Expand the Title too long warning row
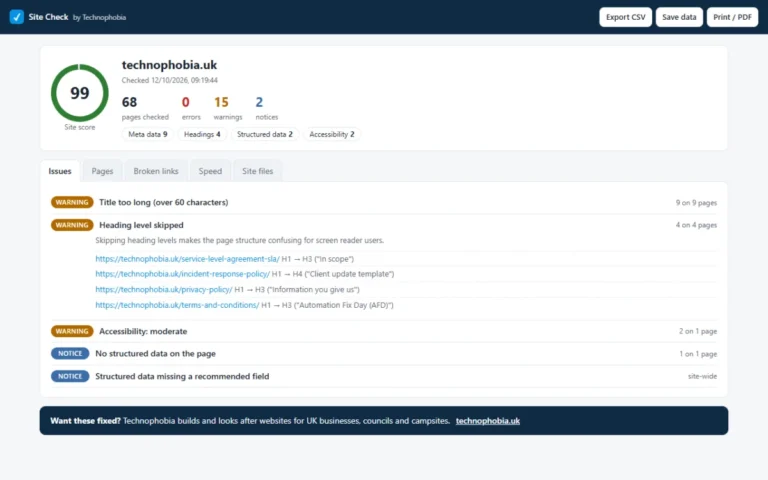Image resolution: width=768 pixels, height=480 pixels. pyautogui.click(x=384, y=202)
